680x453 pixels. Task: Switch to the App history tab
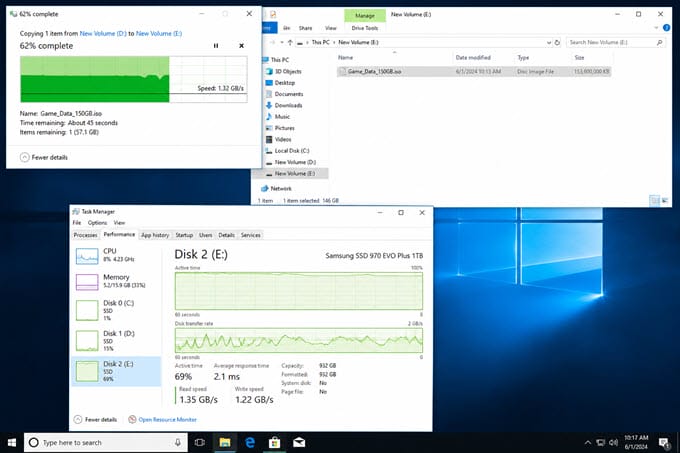155,235
